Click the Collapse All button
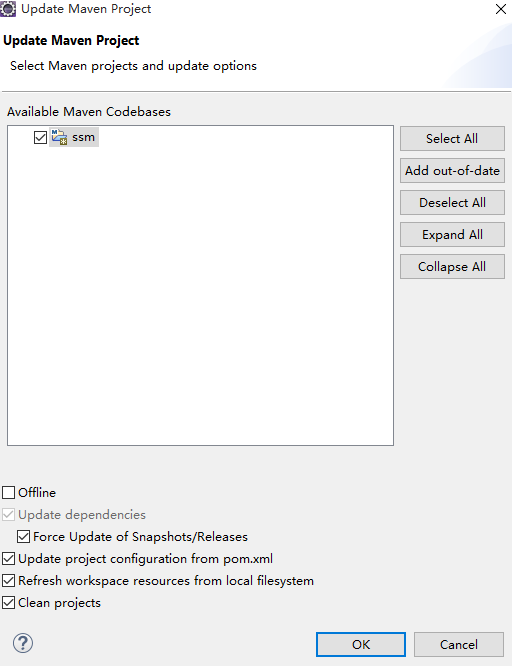 pos(452,267)
